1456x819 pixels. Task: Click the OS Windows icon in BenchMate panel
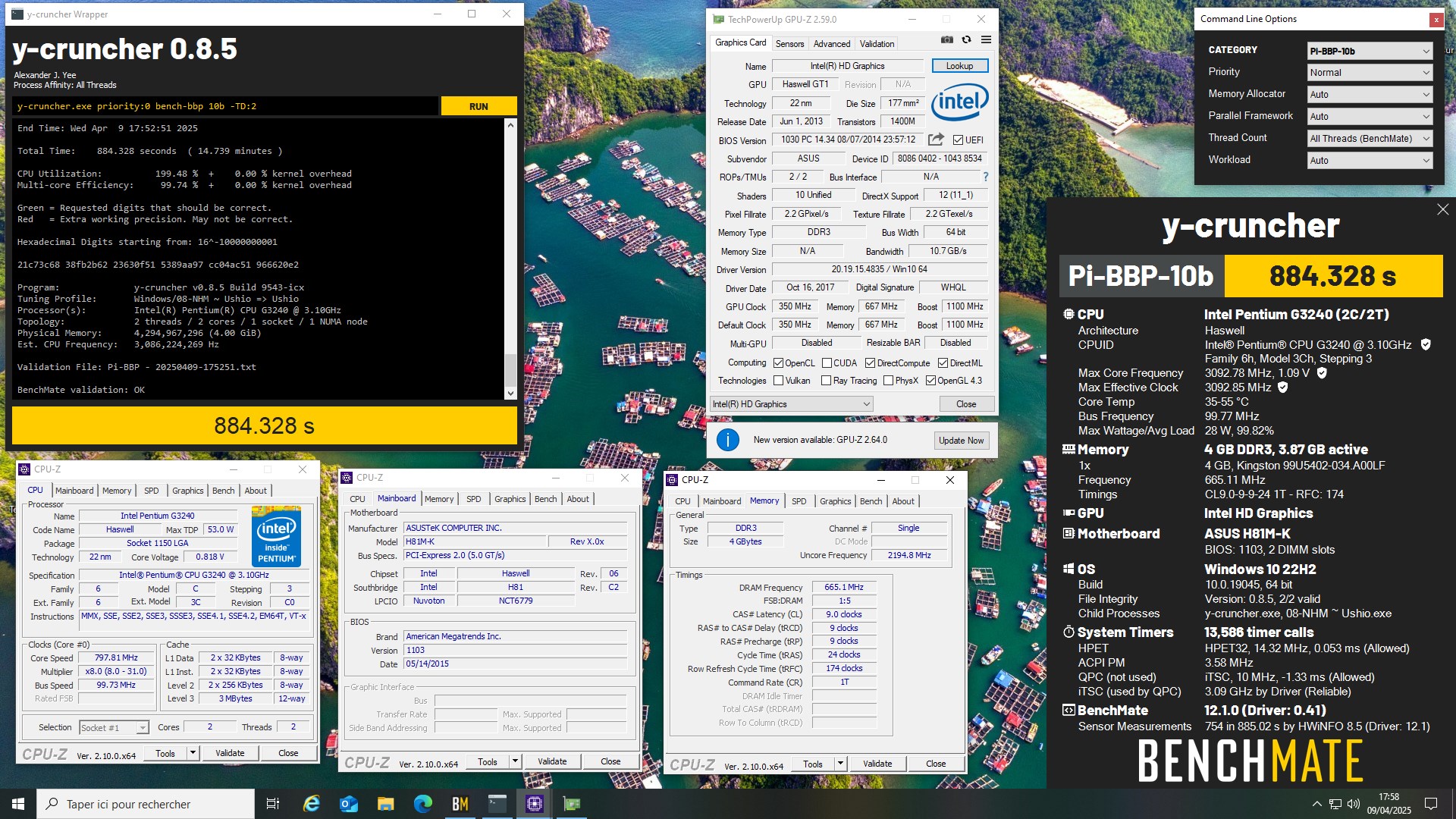click(x=1068, y=569)
